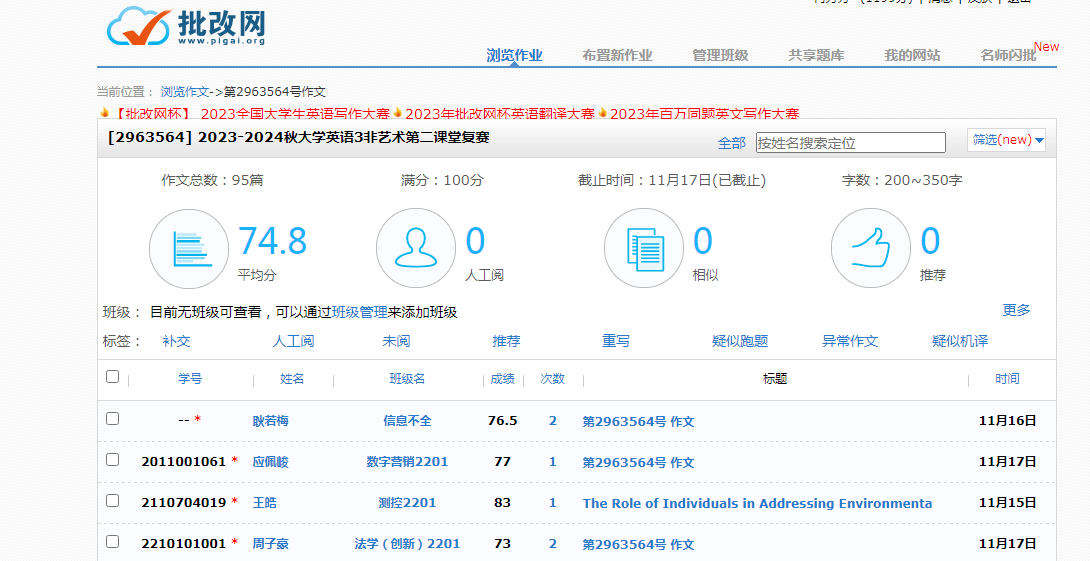Click the 批改网 logo
This screenshot has height=561, width=1090.
point(186,26)
